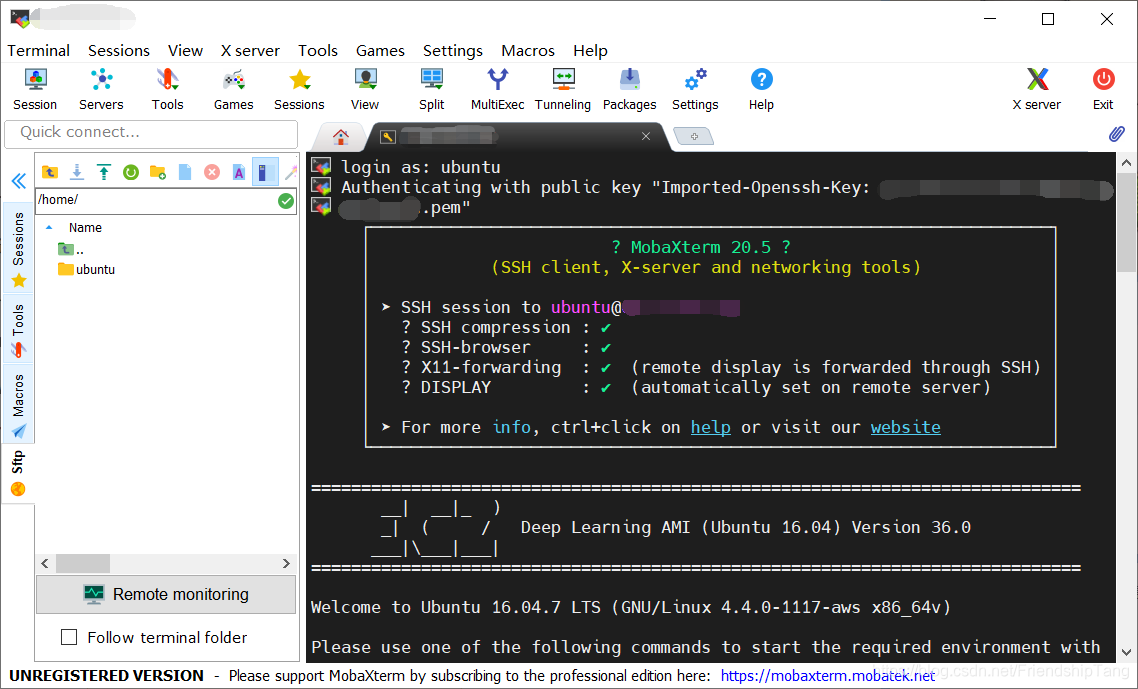This screenshot has width=1138, height=689.
Task: Click the Exit power button
Action: tap(1103, 89)
